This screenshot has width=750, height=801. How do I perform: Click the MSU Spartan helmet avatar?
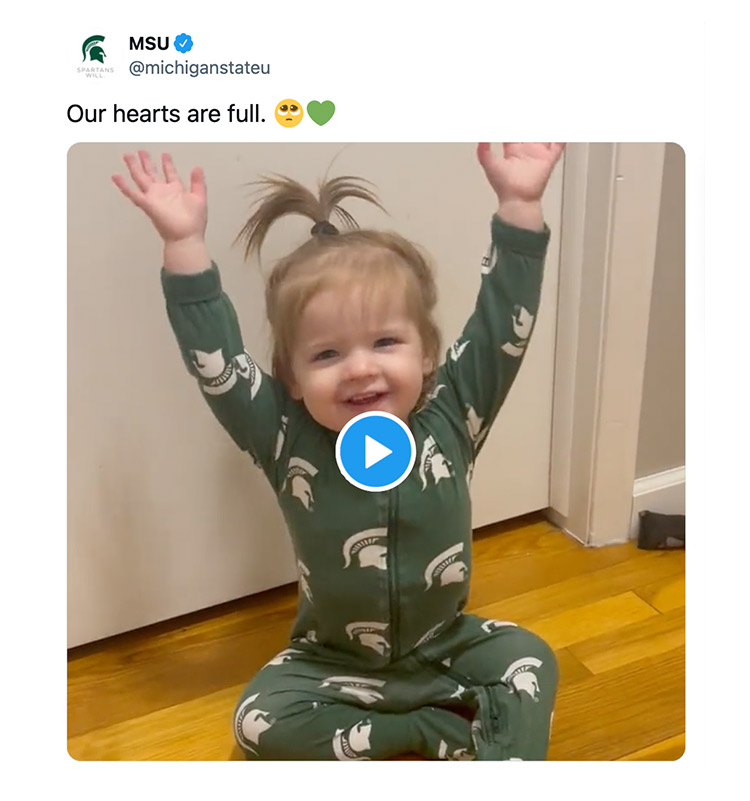click(x=94, y=50)
